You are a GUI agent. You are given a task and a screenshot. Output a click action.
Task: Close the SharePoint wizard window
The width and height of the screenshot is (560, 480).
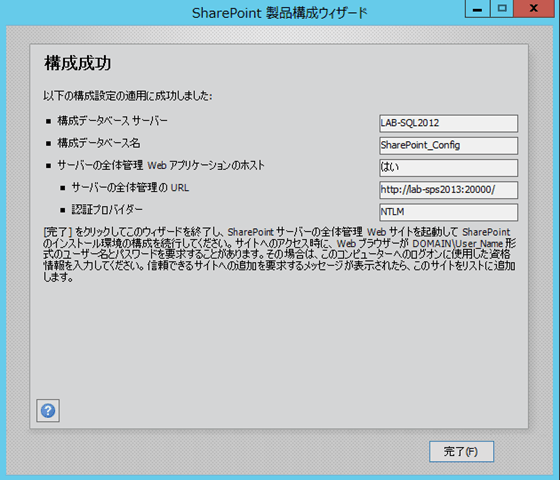point(534,9)
